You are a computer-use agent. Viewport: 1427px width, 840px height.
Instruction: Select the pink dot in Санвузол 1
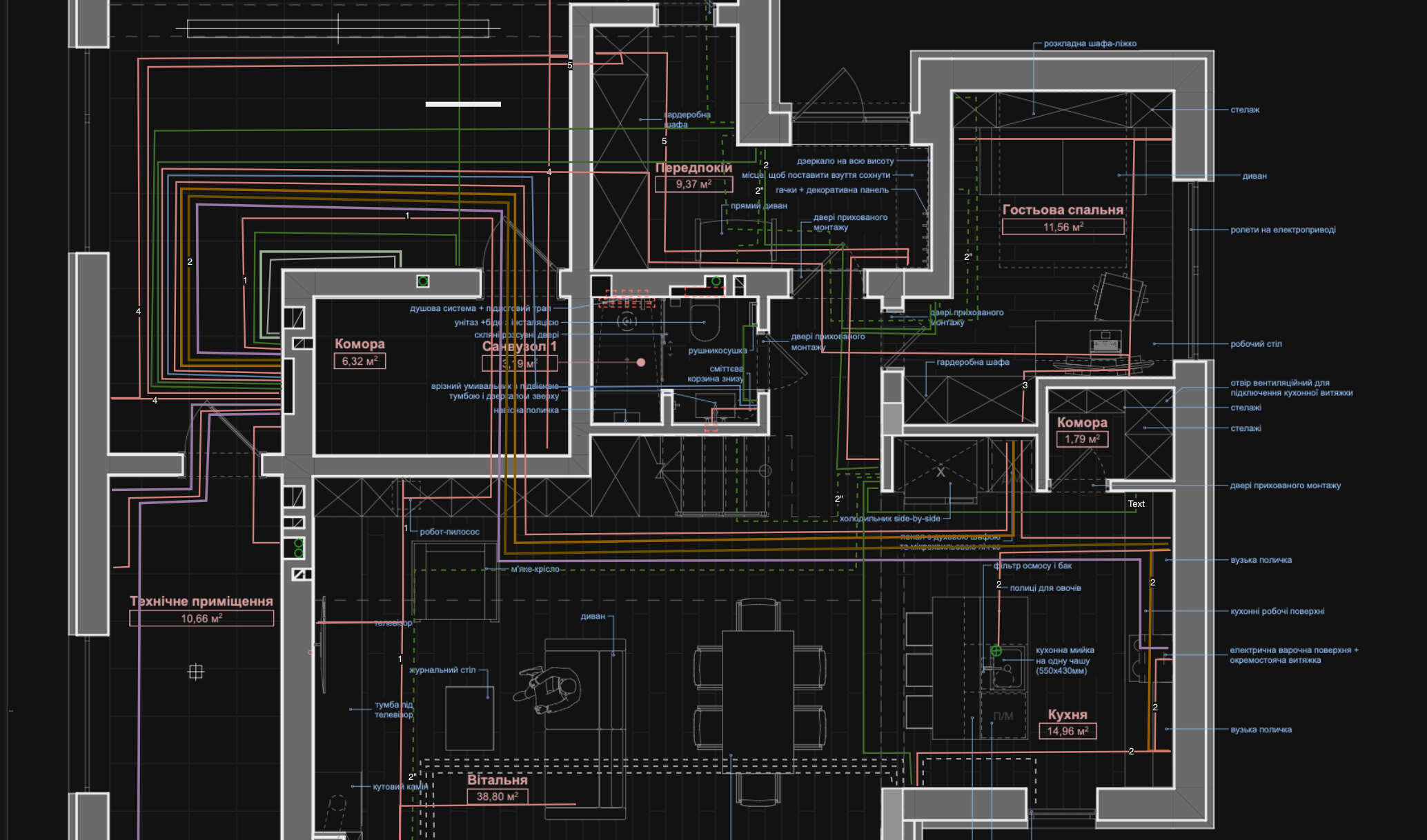641,362
